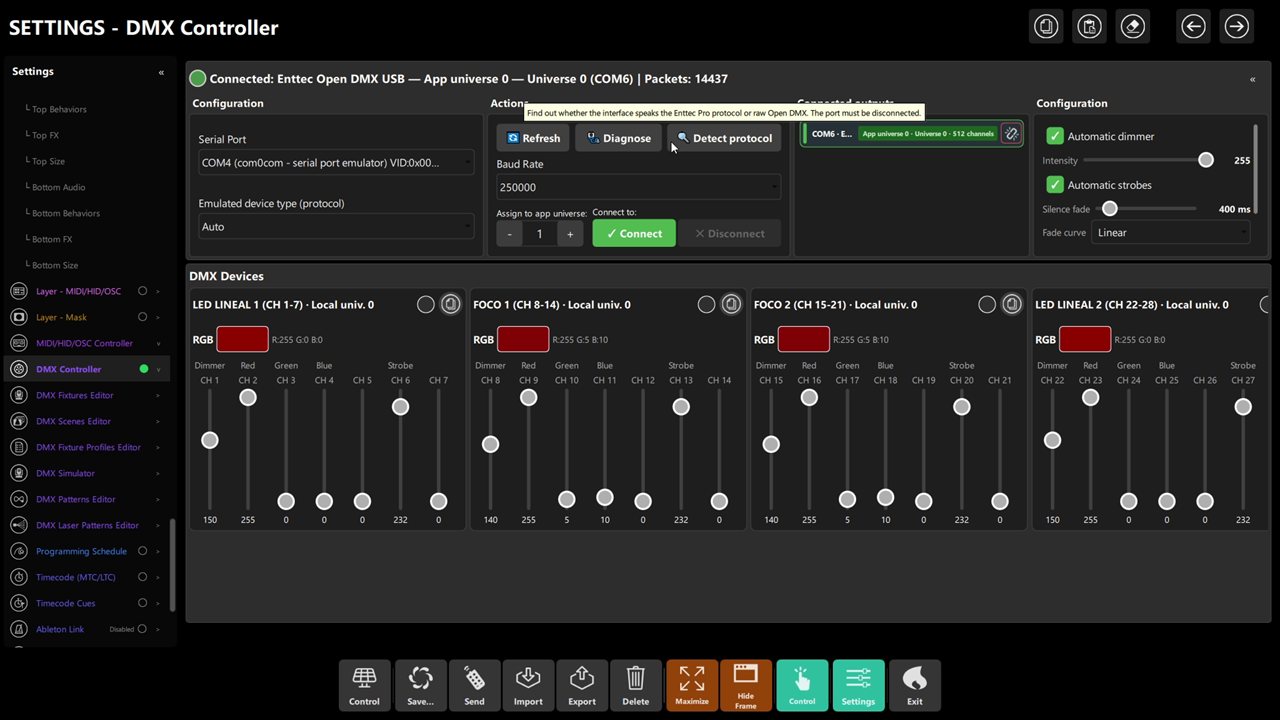
Task: Click the Export icon in bottom toolbar
Action: pos(582,686)
